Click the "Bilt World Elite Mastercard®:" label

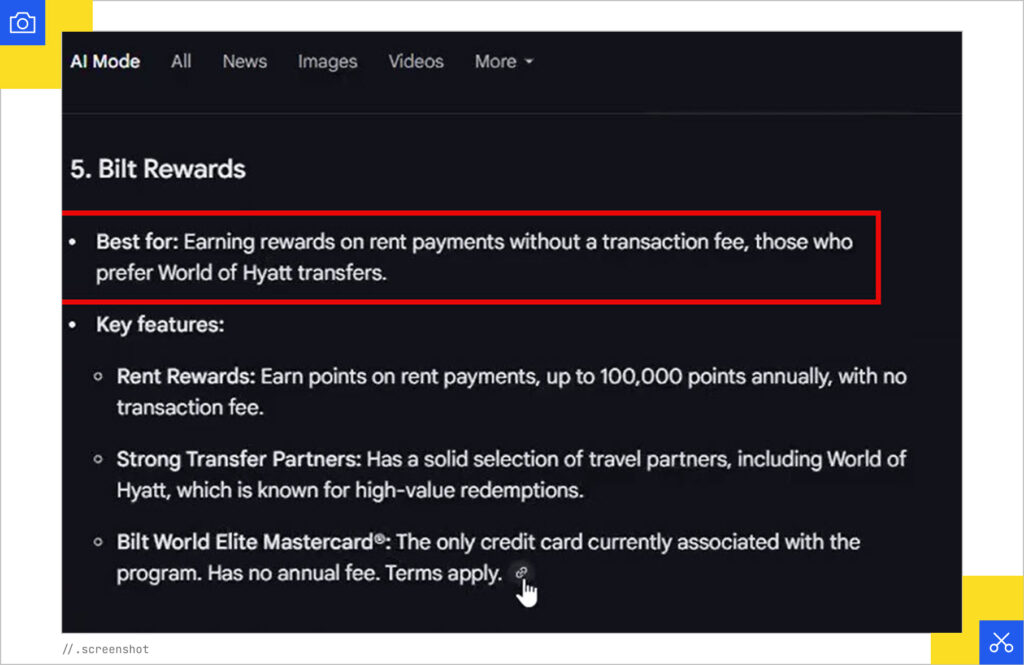point(254,543)
